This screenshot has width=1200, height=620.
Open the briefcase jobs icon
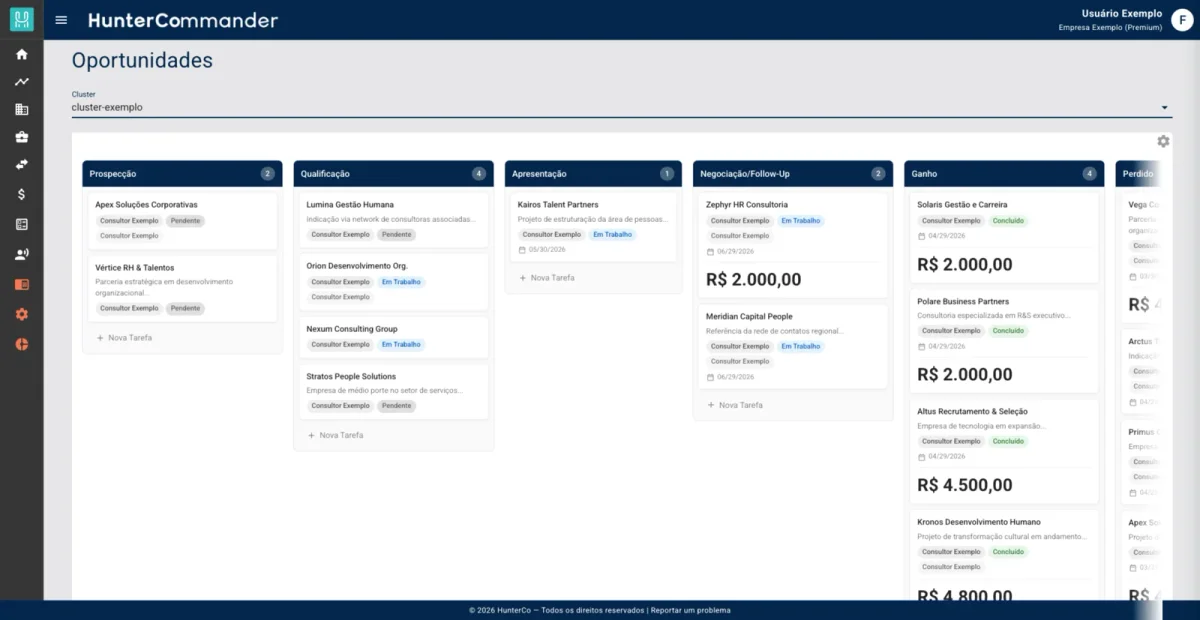point(21,137)
